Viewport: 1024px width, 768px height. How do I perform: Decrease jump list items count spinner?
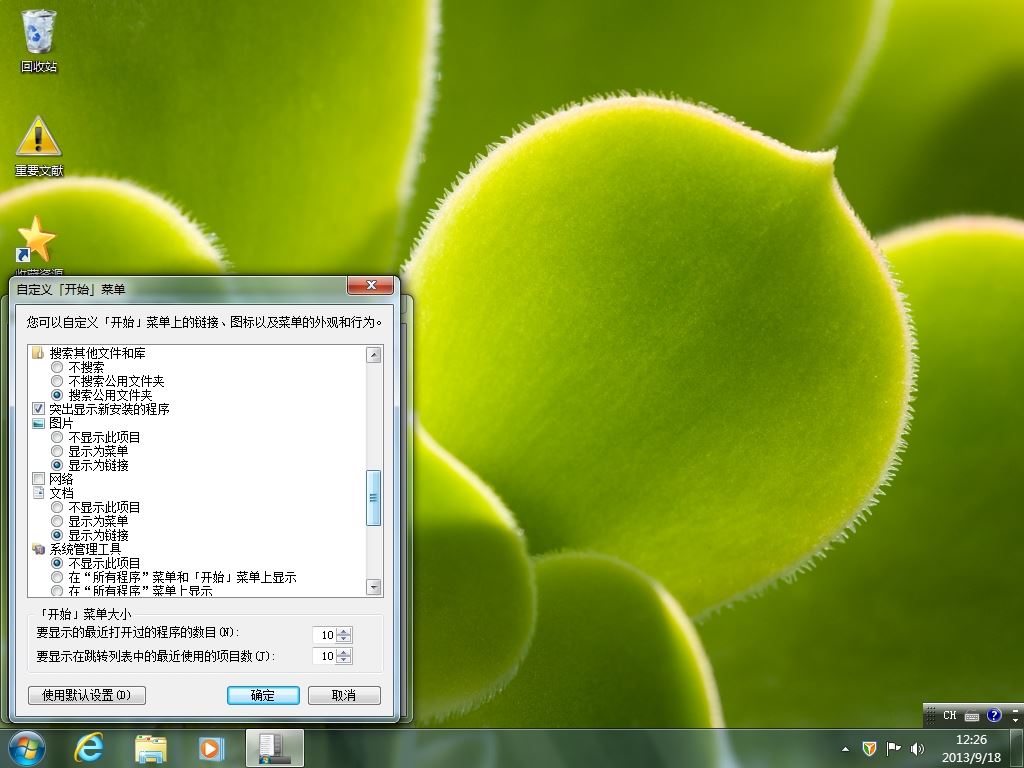pos(344,660)
